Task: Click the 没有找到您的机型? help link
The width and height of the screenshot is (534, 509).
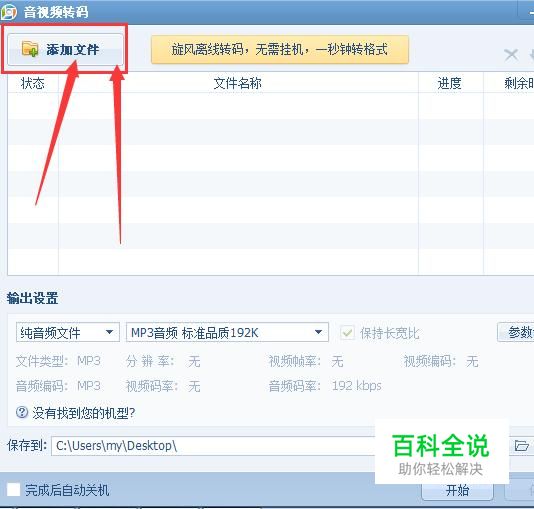Action: point(84,413)
